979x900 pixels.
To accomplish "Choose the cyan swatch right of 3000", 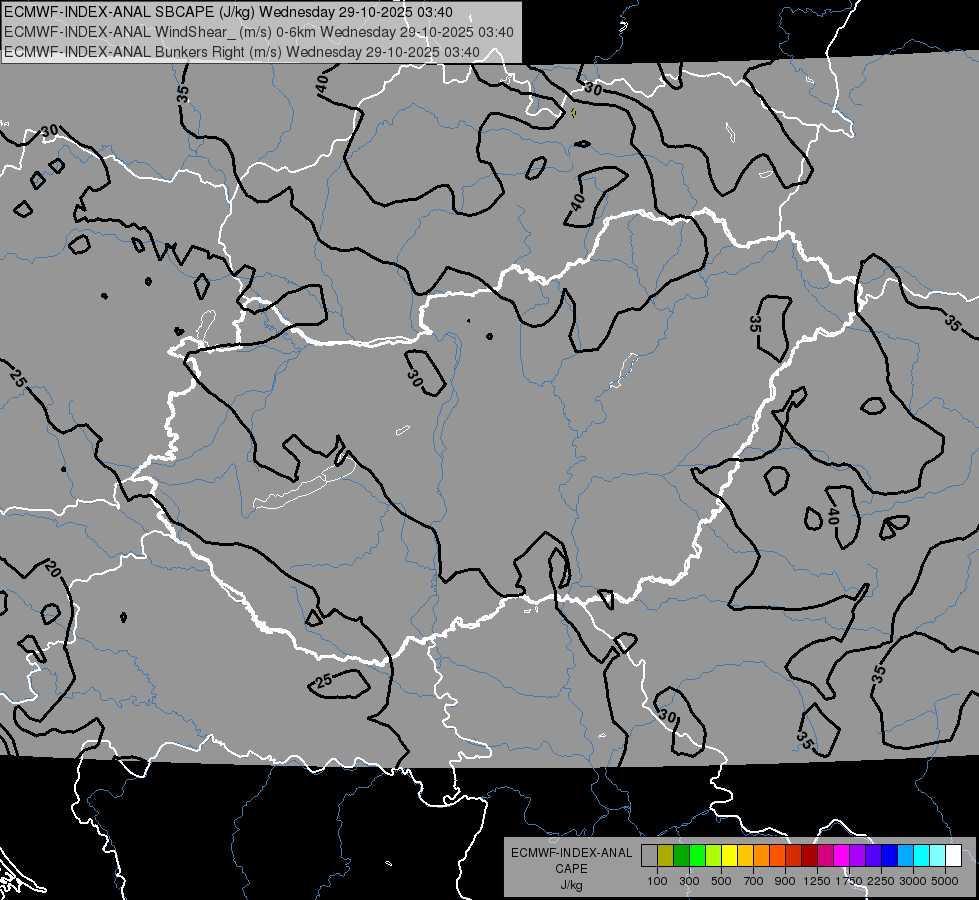I will [x=922, y=855].
